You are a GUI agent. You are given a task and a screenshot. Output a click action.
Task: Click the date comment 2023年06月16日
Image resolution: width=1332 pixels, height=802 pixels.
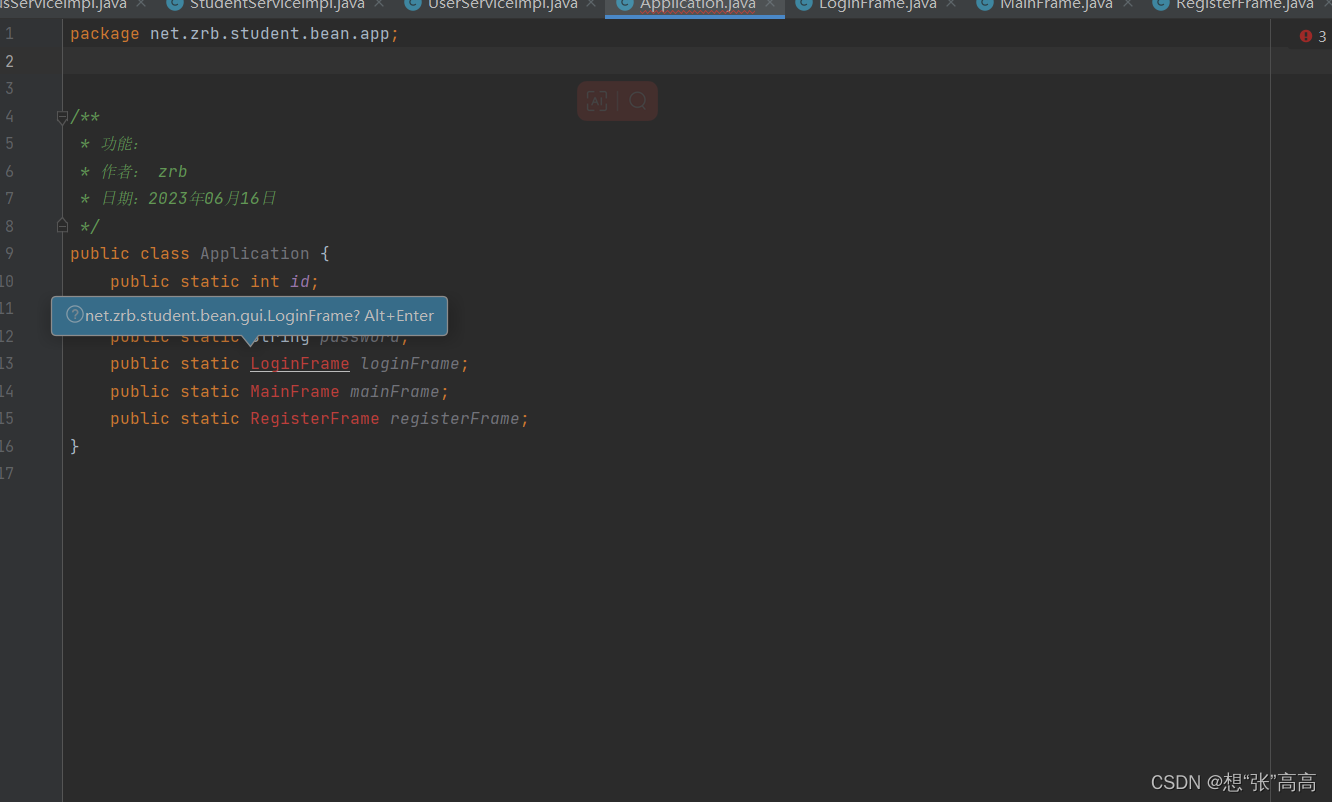pyautogui.click(x=212, y=199)
